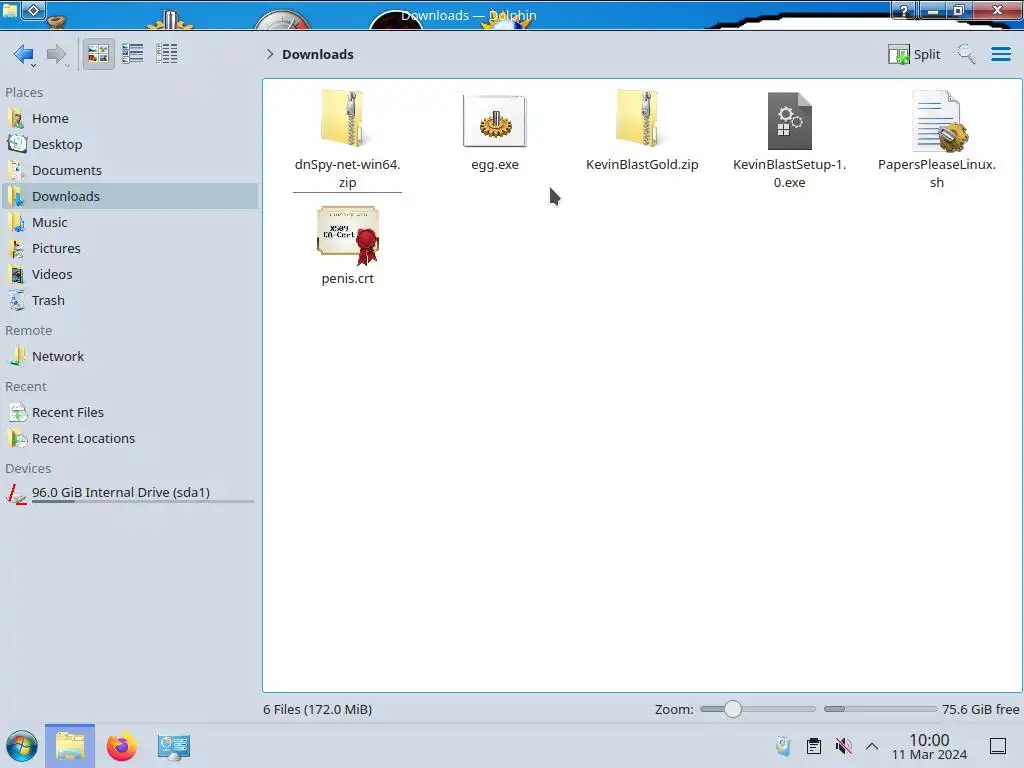Select the PapersPleaseLinux.sh script icon
The width and height of the screenshot is (1024, 768).
(938, 121)
